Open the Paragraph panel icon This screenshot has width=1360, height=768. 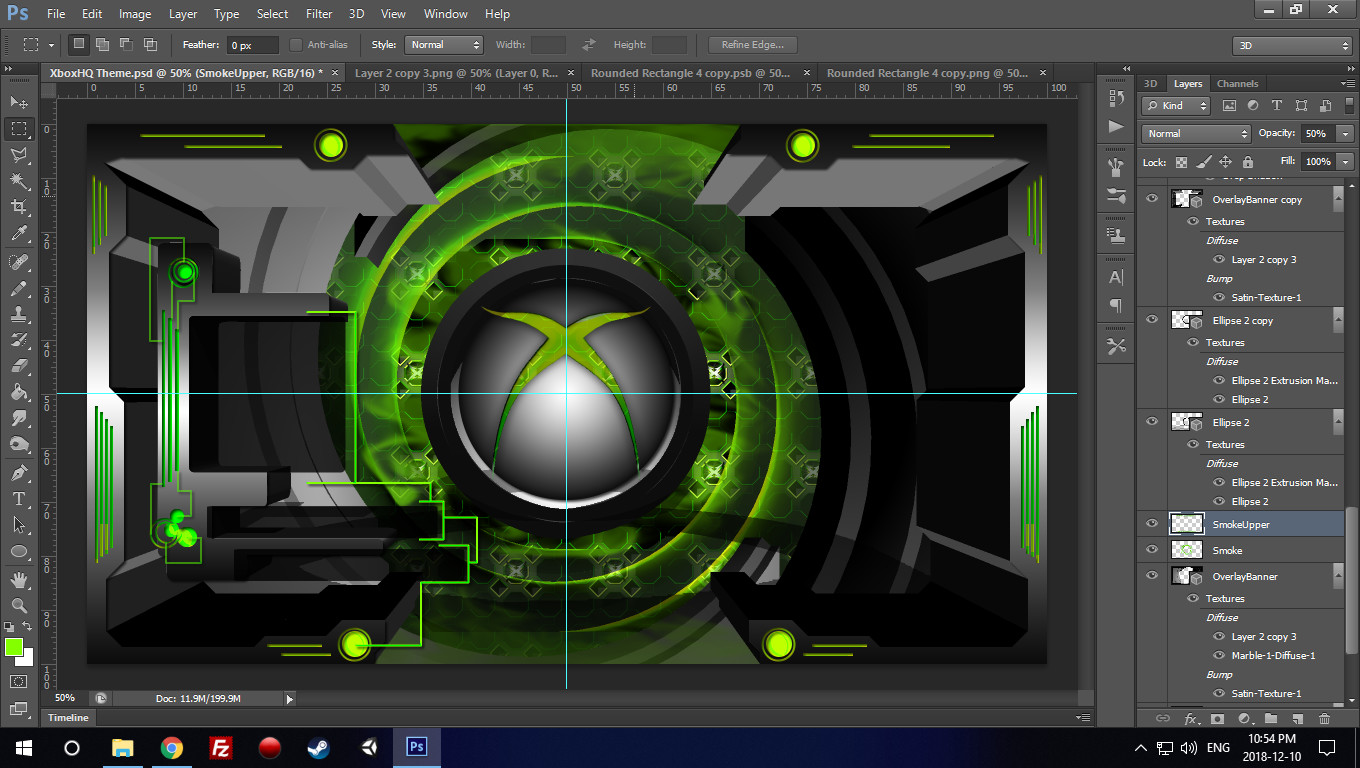tap(1117, 305)
